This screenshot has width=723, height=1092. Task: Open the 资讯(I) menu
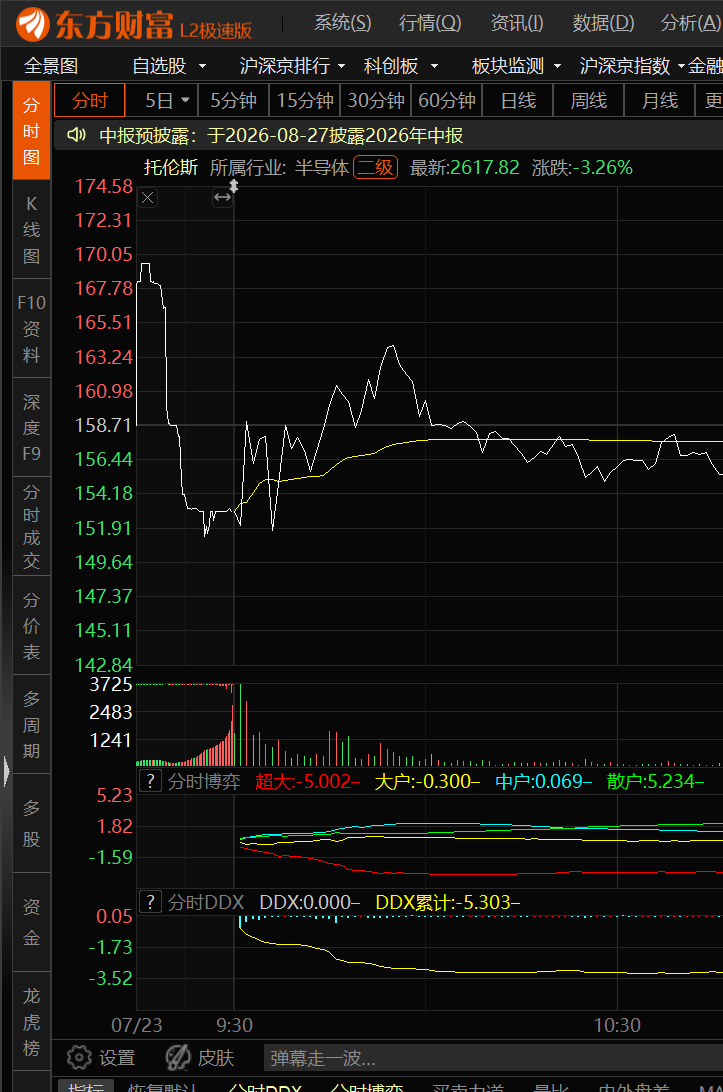(x=517, y=23)
